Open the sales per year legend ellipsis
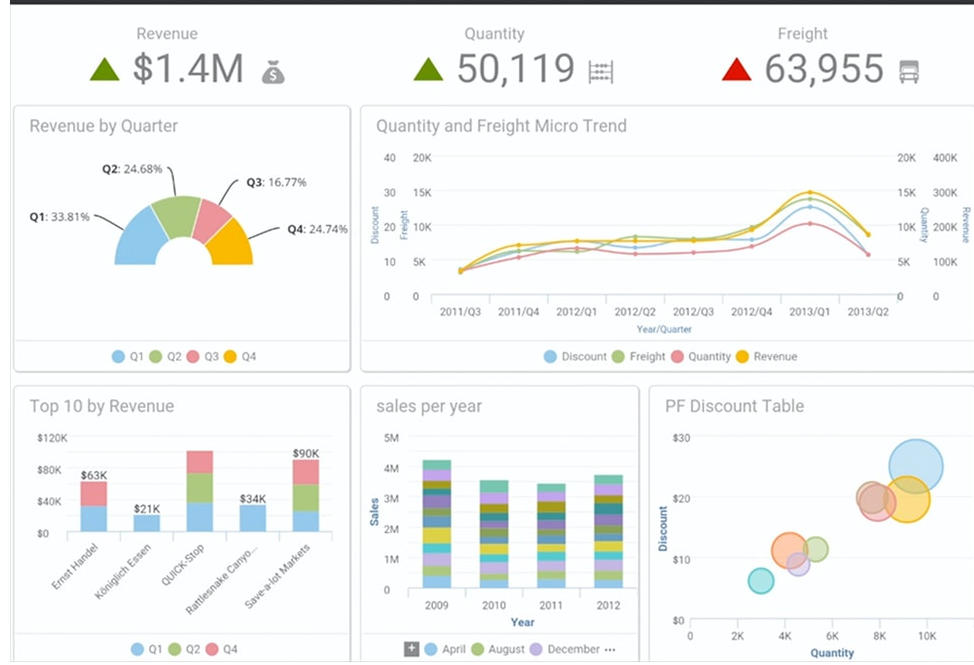Viewport: 974px width, 665px height. [x=610, y=649]
